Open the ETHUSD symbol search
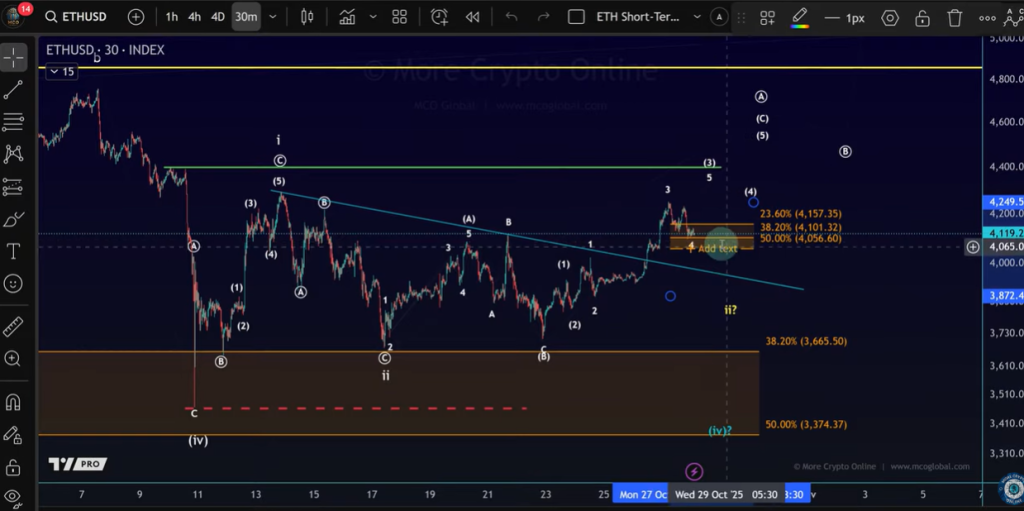Viewport: 1024px width, 511px height. click(84, 17)
